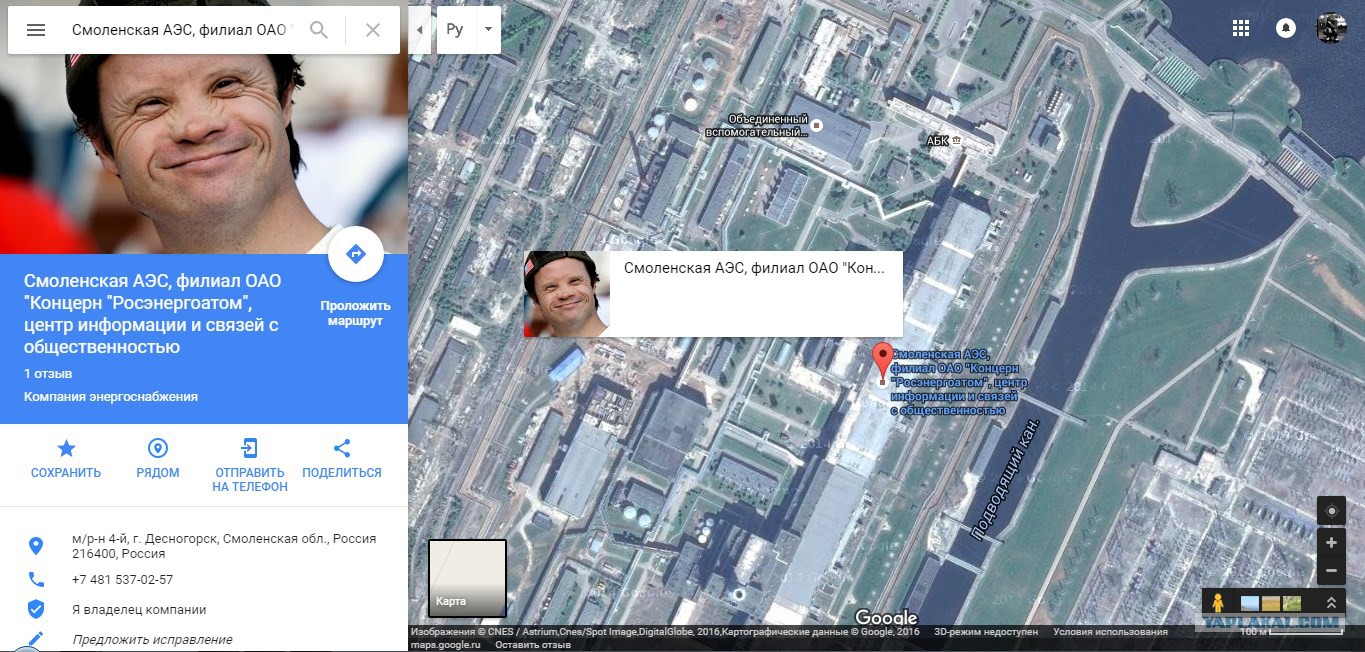This screenshot has width=1365, height=652.
Task: Search nearby with the РЯДОМ icon
Action: click(x=158, y=448)
